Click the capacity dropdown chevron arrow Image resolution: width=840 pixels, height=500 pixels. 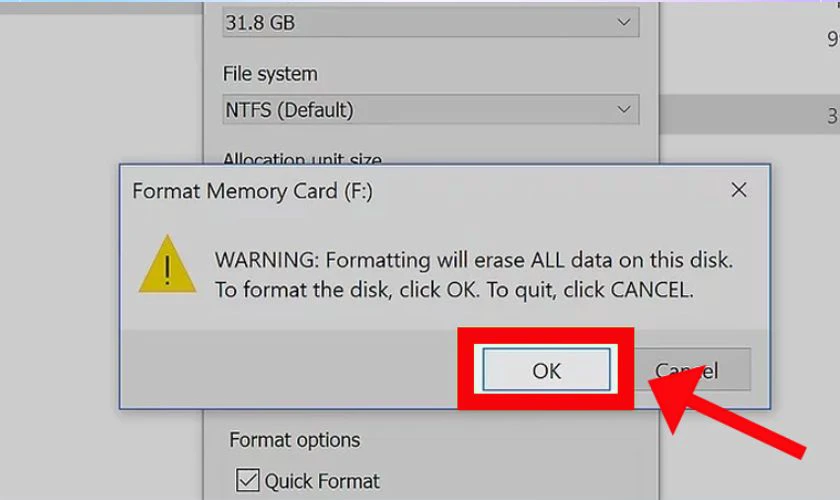624,23
